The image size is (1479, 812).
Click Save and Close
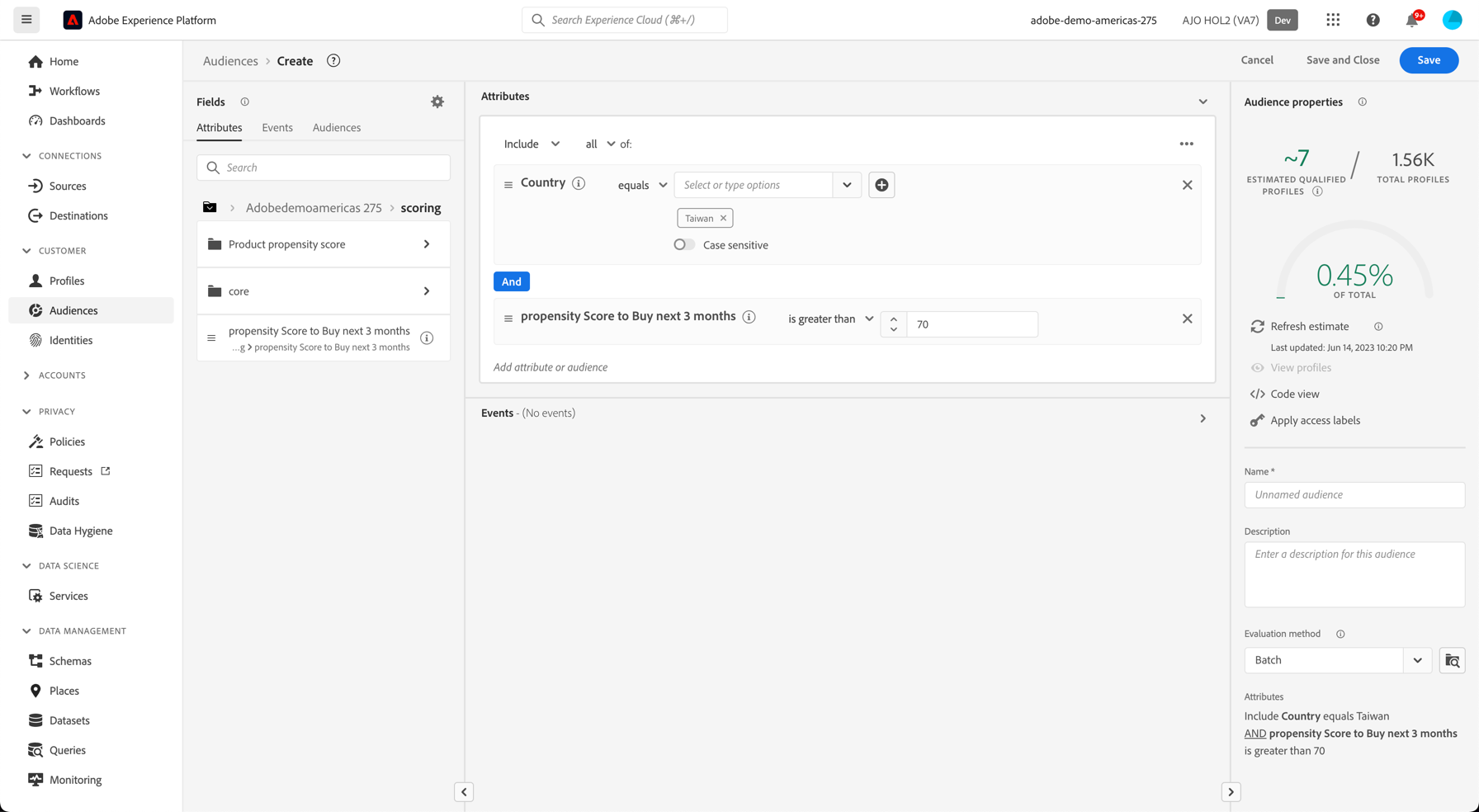[x=1343, y=60]
